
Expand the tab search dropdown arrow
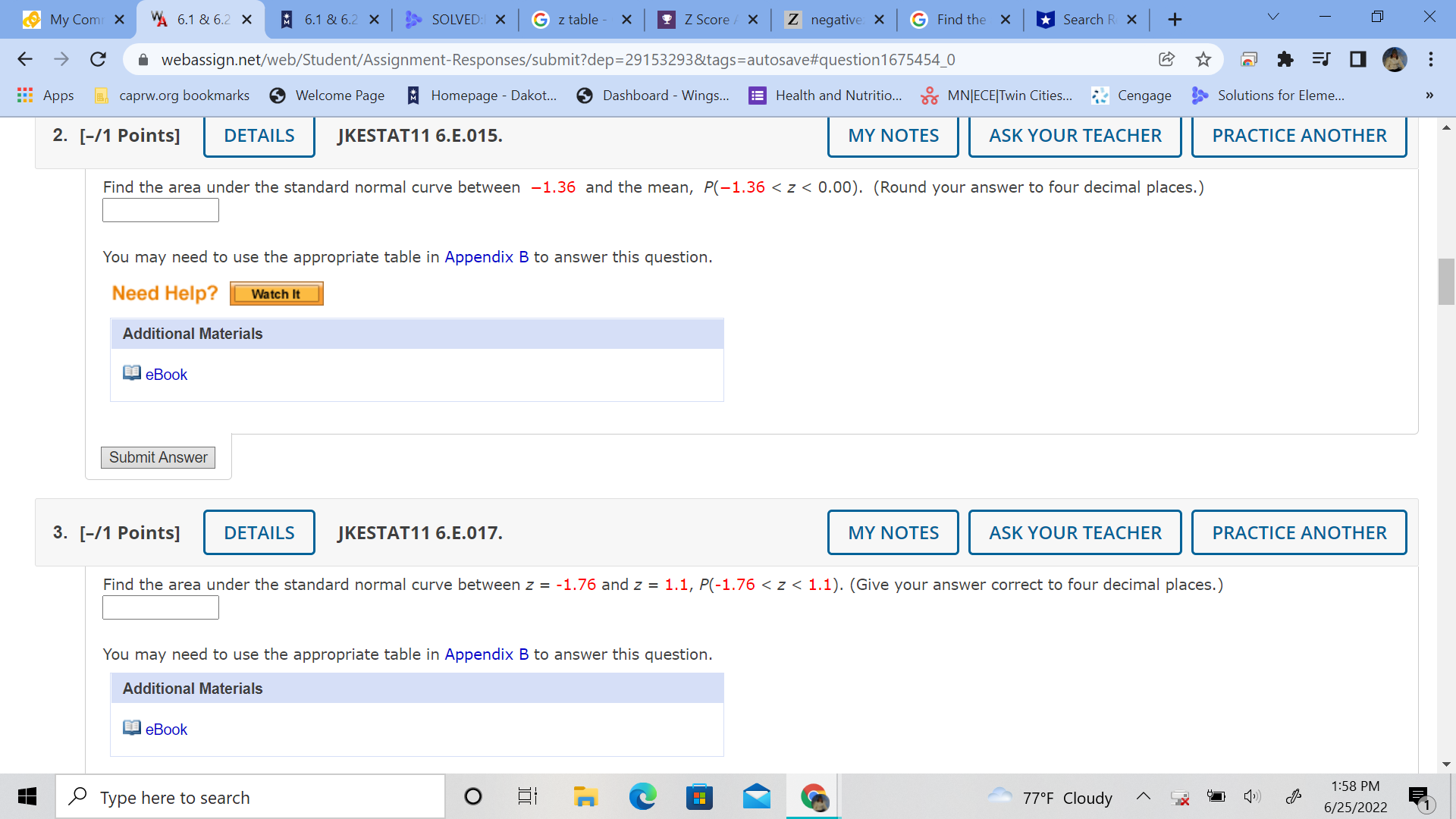[x=1273, y=17]
